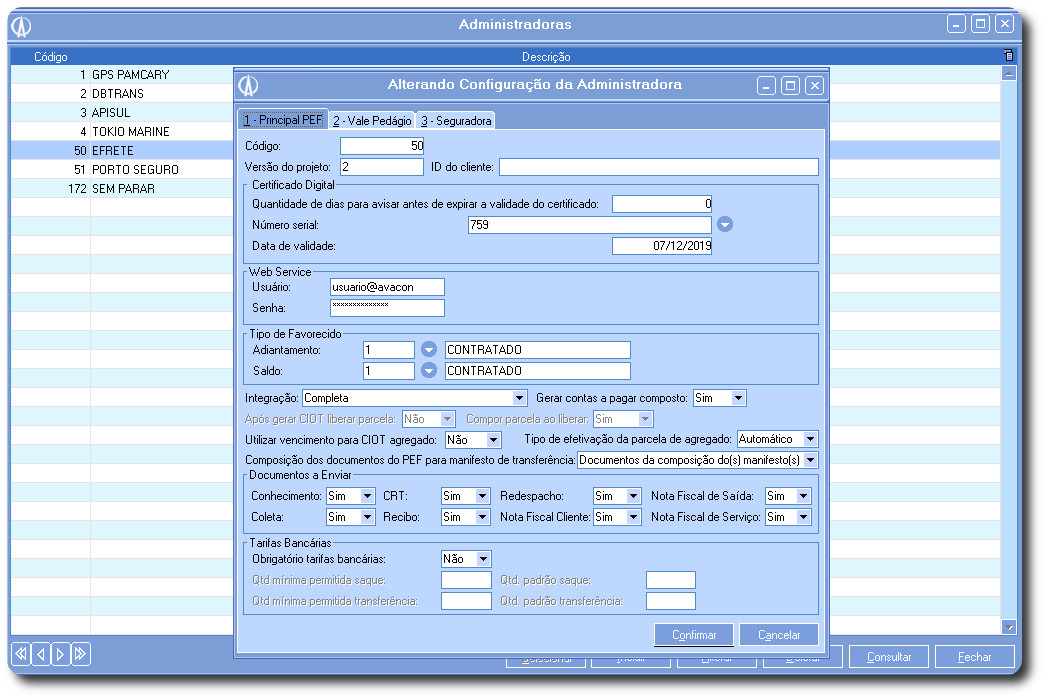Expand the Conhecimento dropdown
The image size is (1045, 698).
click(x=367, y=496)
